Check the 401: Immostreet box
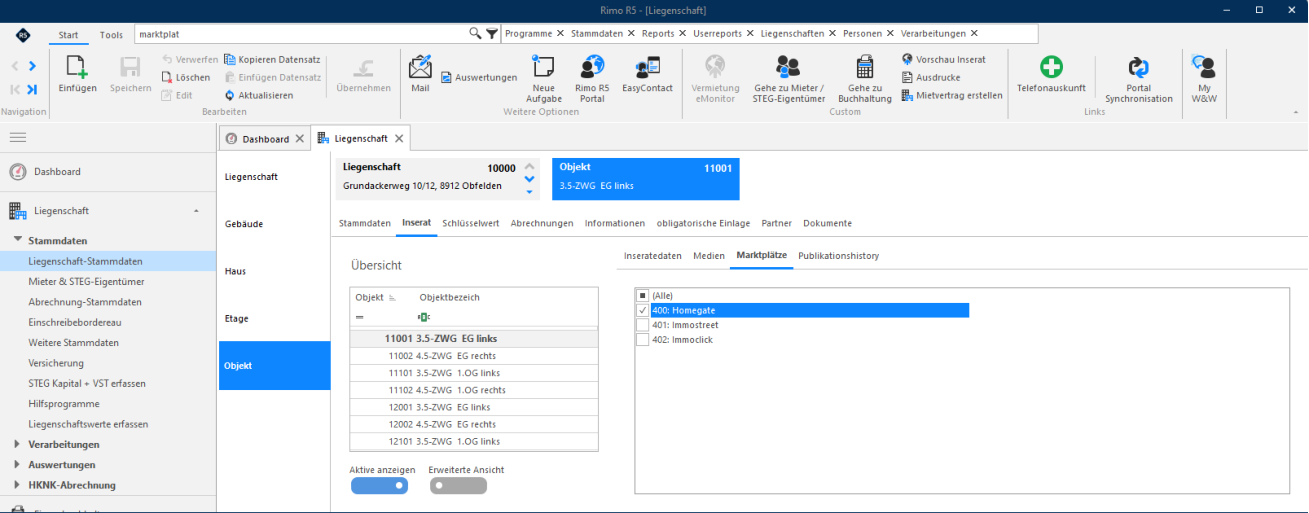Screen dimensions: 1309x513 [642, 325]
